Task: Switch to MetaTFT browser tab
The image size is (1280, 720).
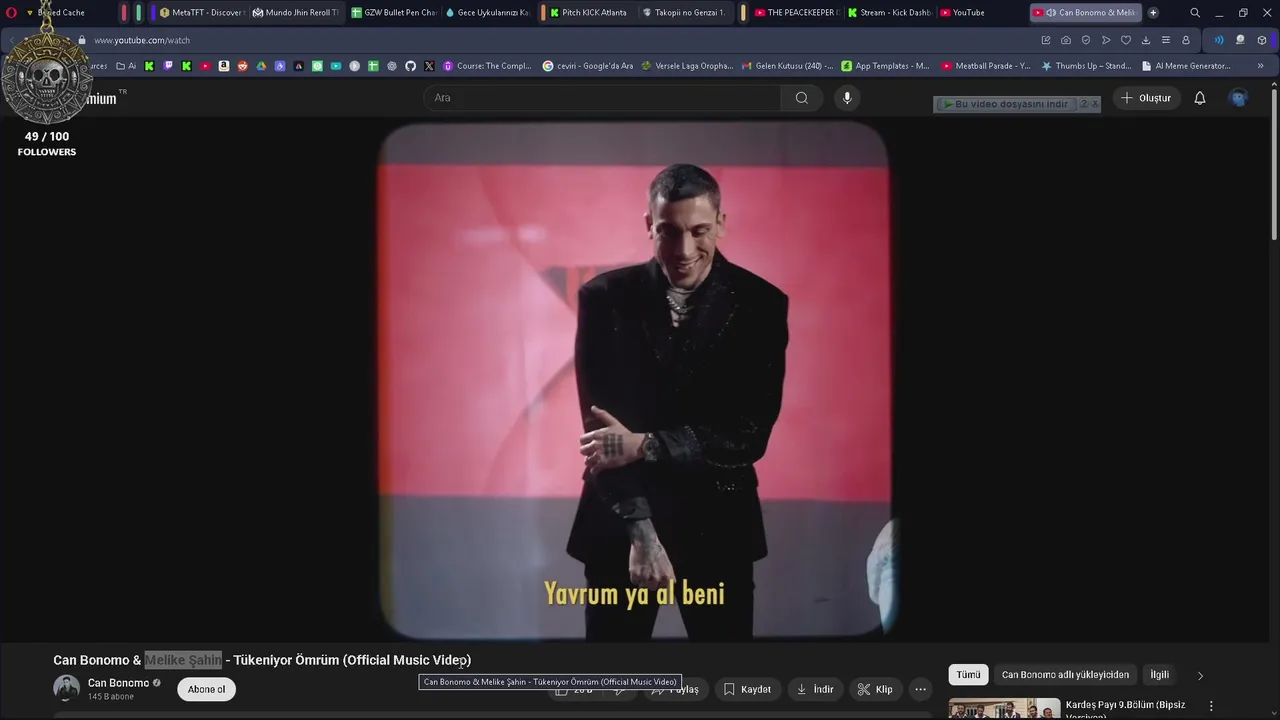Action: [x=201, y=13]
